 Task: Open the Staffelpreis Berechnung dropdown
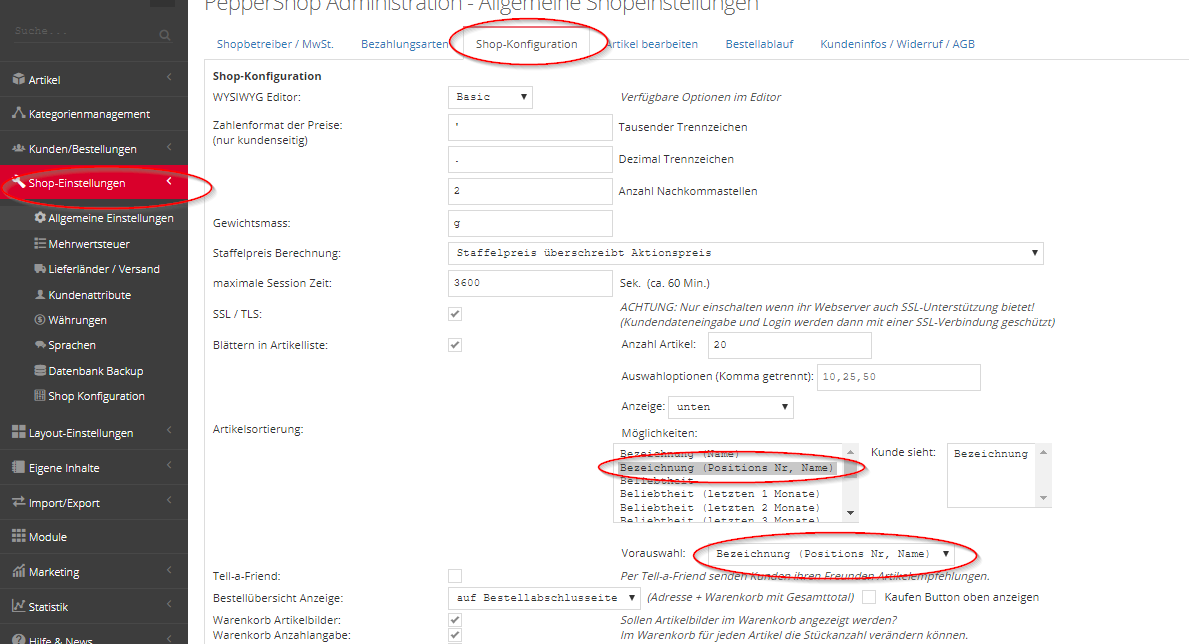[x=745, y=253]
